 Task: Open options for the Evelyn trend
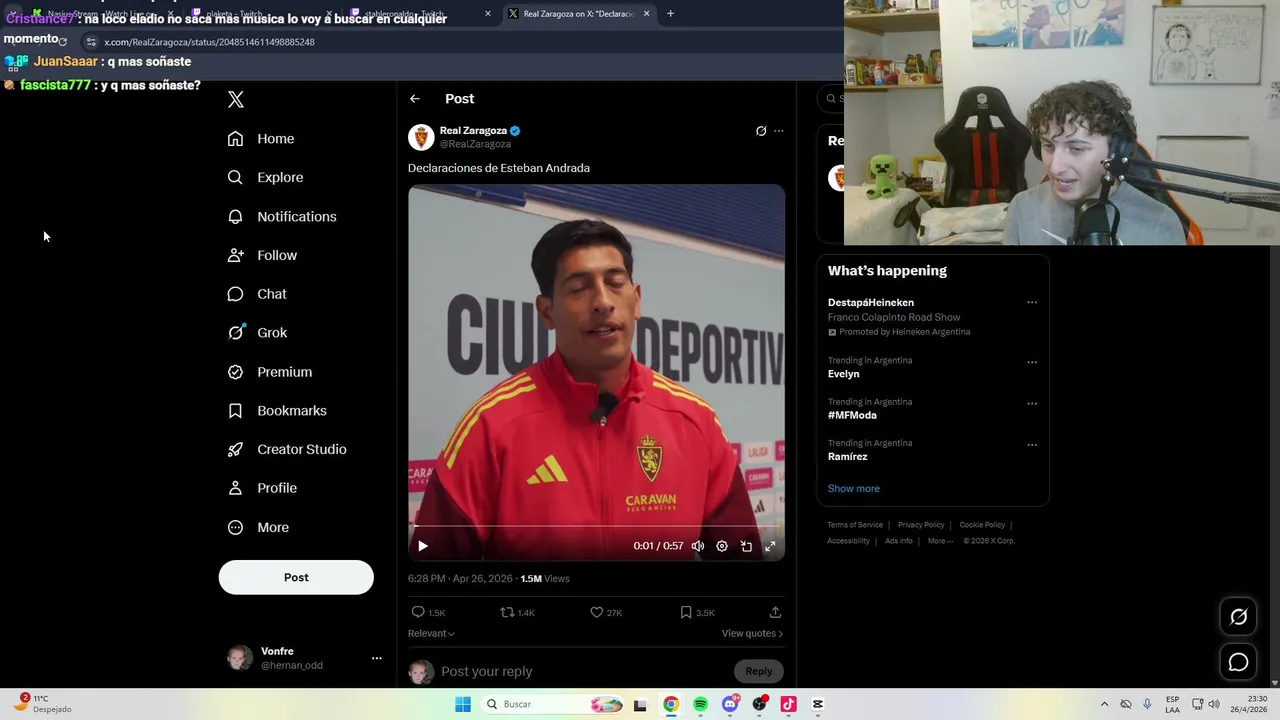click(x=1032, y=362)
